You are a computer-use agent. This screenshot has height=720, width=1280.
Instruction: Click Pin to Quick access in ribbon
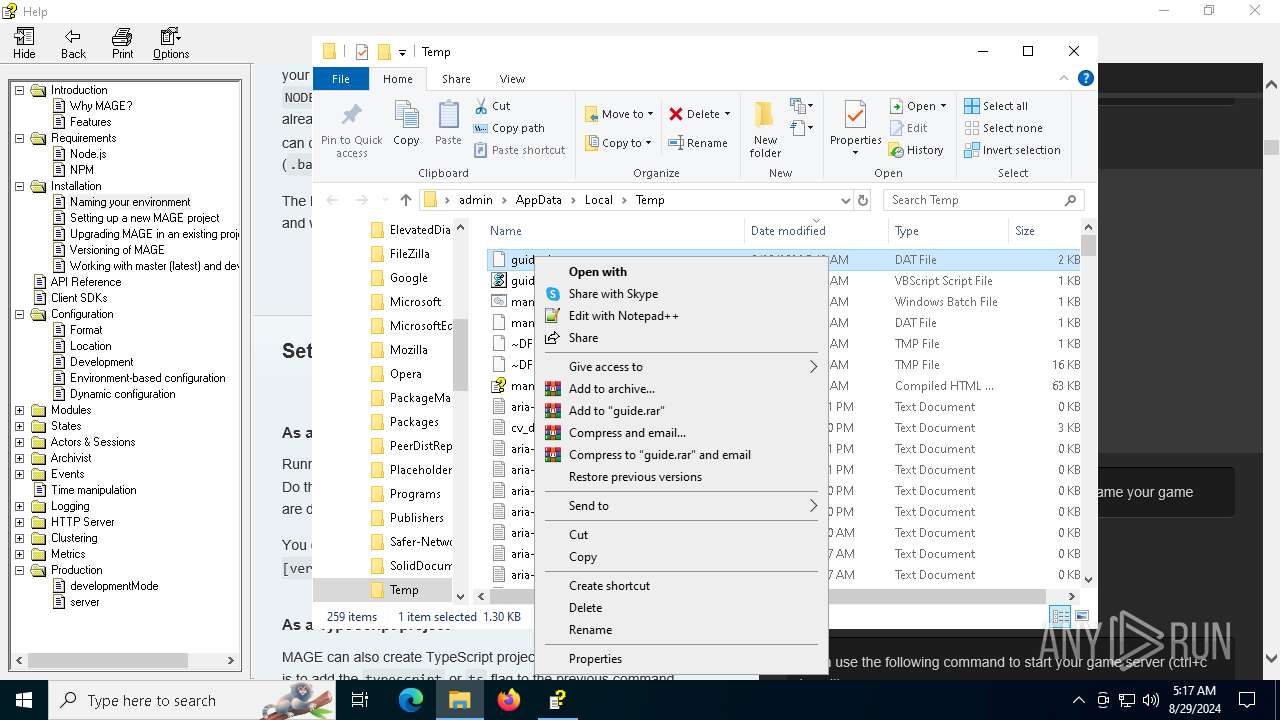click(351, 129)
